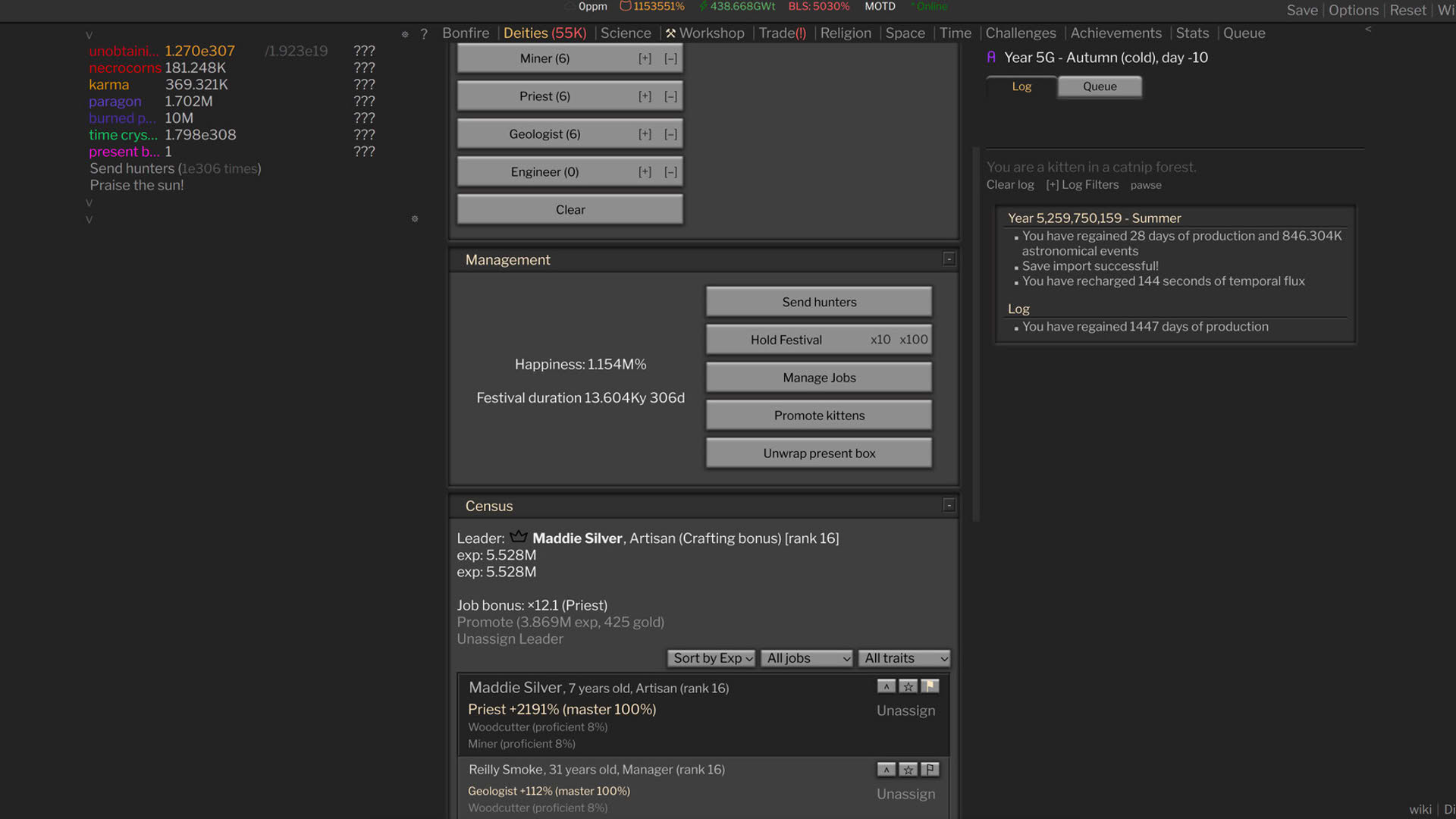The width and height of the screenshot is (1456, 819).
Task: Click Promote kittens button
Action: [x=819, y=416]
